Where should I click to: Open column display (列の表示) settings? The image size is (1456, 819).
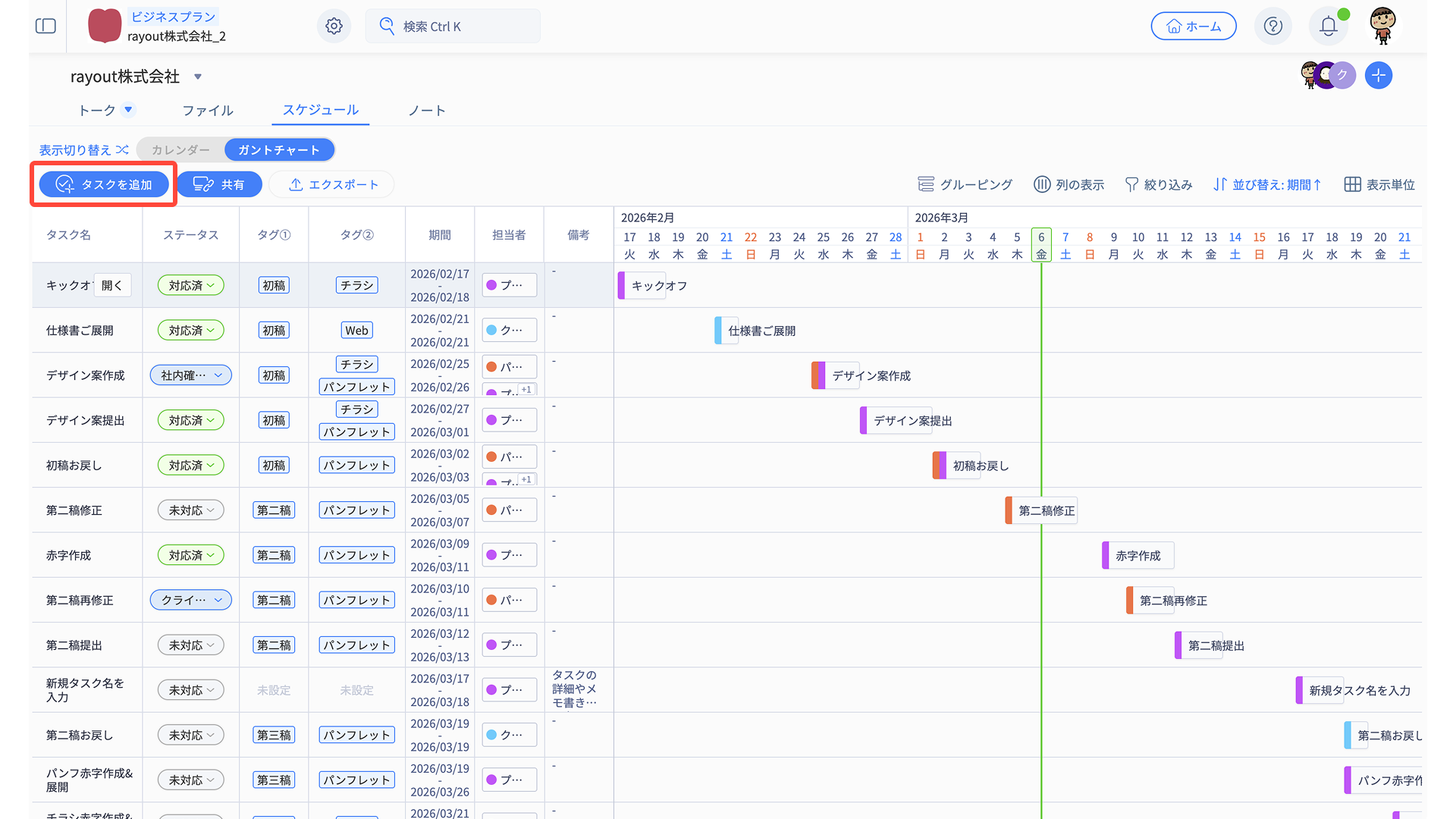(x=1068, y=184)
